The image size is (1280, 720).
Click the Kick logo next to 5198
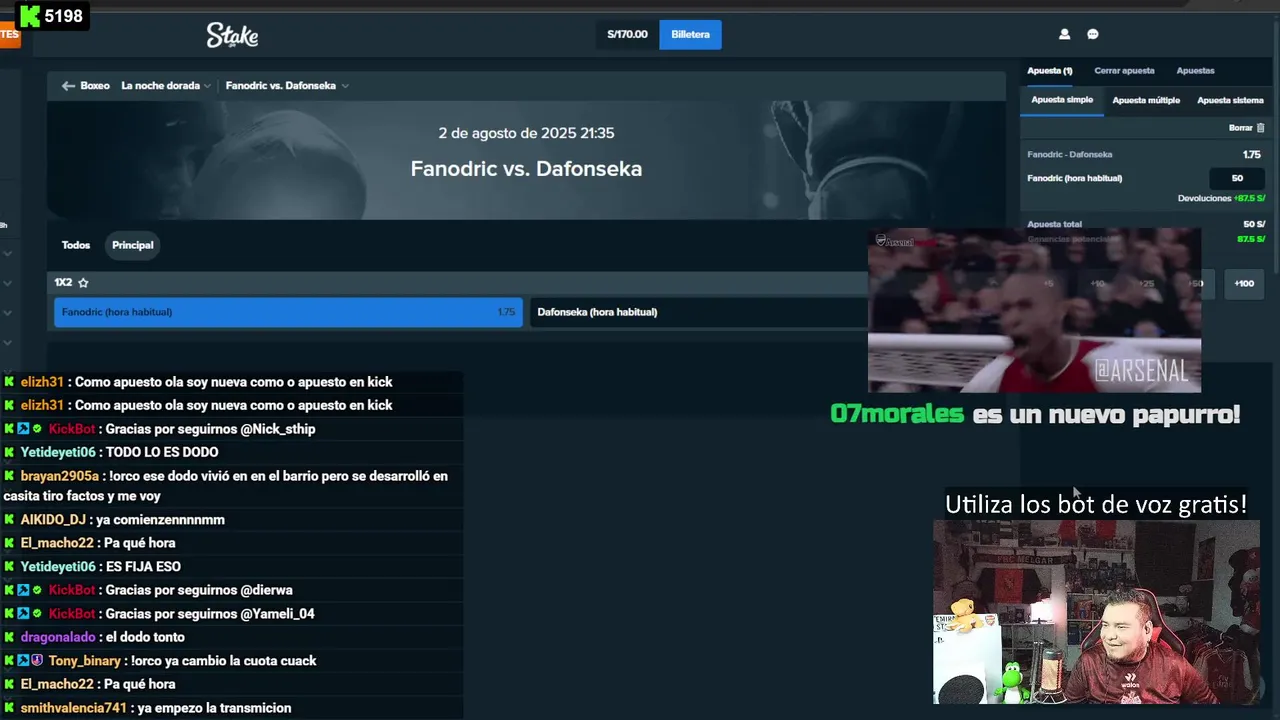(30, 16)
